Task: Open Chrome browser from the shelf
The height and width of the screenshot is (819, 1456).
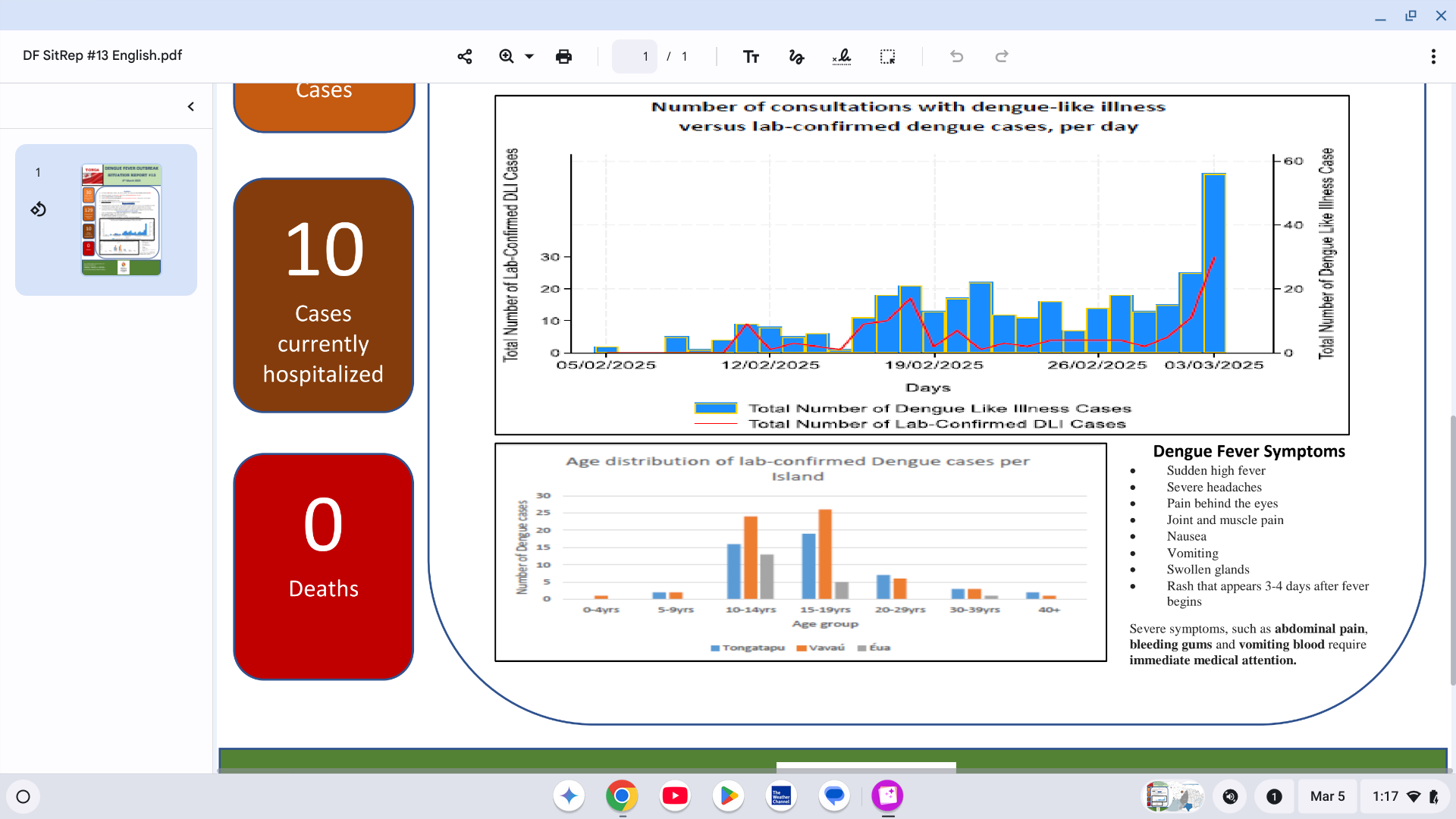Action: click(x=622, y=795)
